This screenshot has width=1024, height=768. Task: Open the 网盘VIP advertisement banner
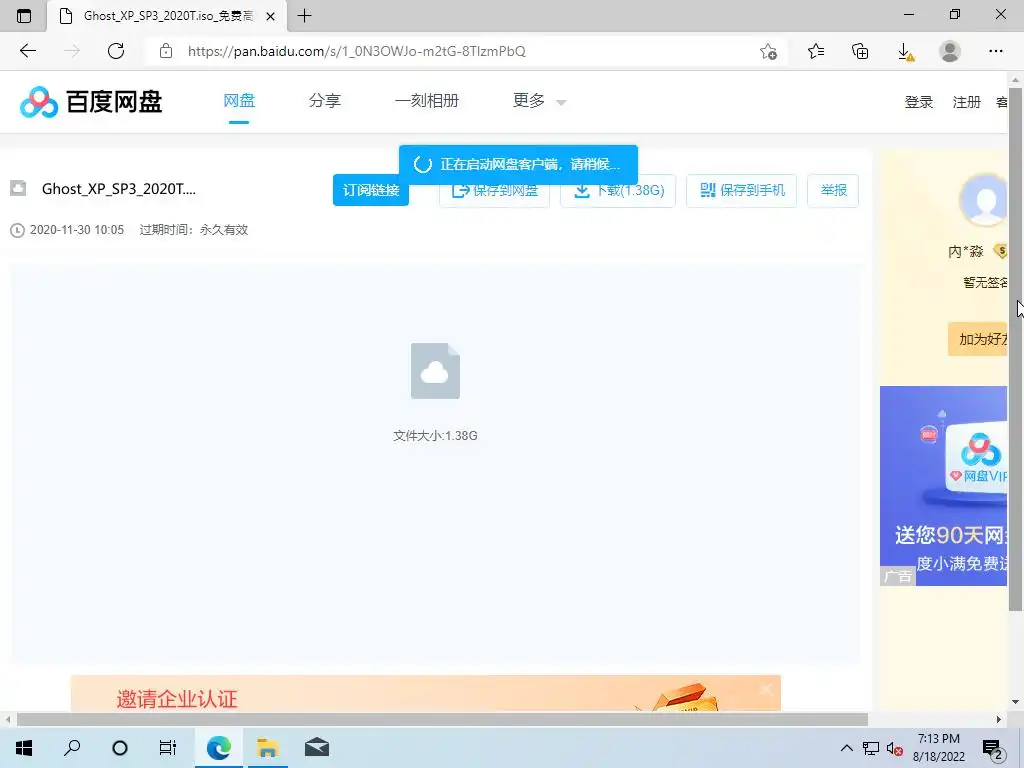(944, 485)
